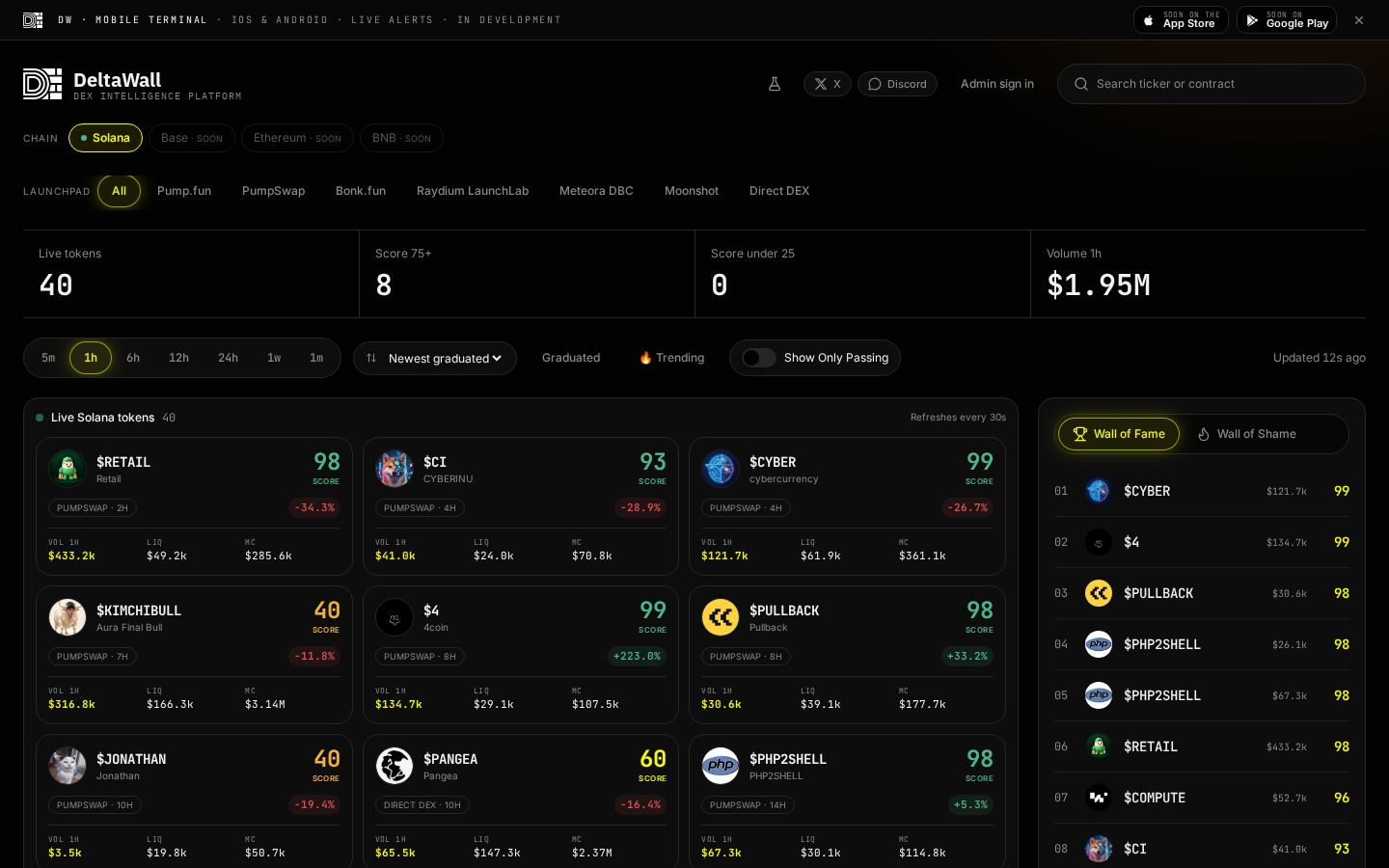Screen dimensions: 1389x868
Task: Focus the Search ticker or contract field
Action: pos(1212,84)
